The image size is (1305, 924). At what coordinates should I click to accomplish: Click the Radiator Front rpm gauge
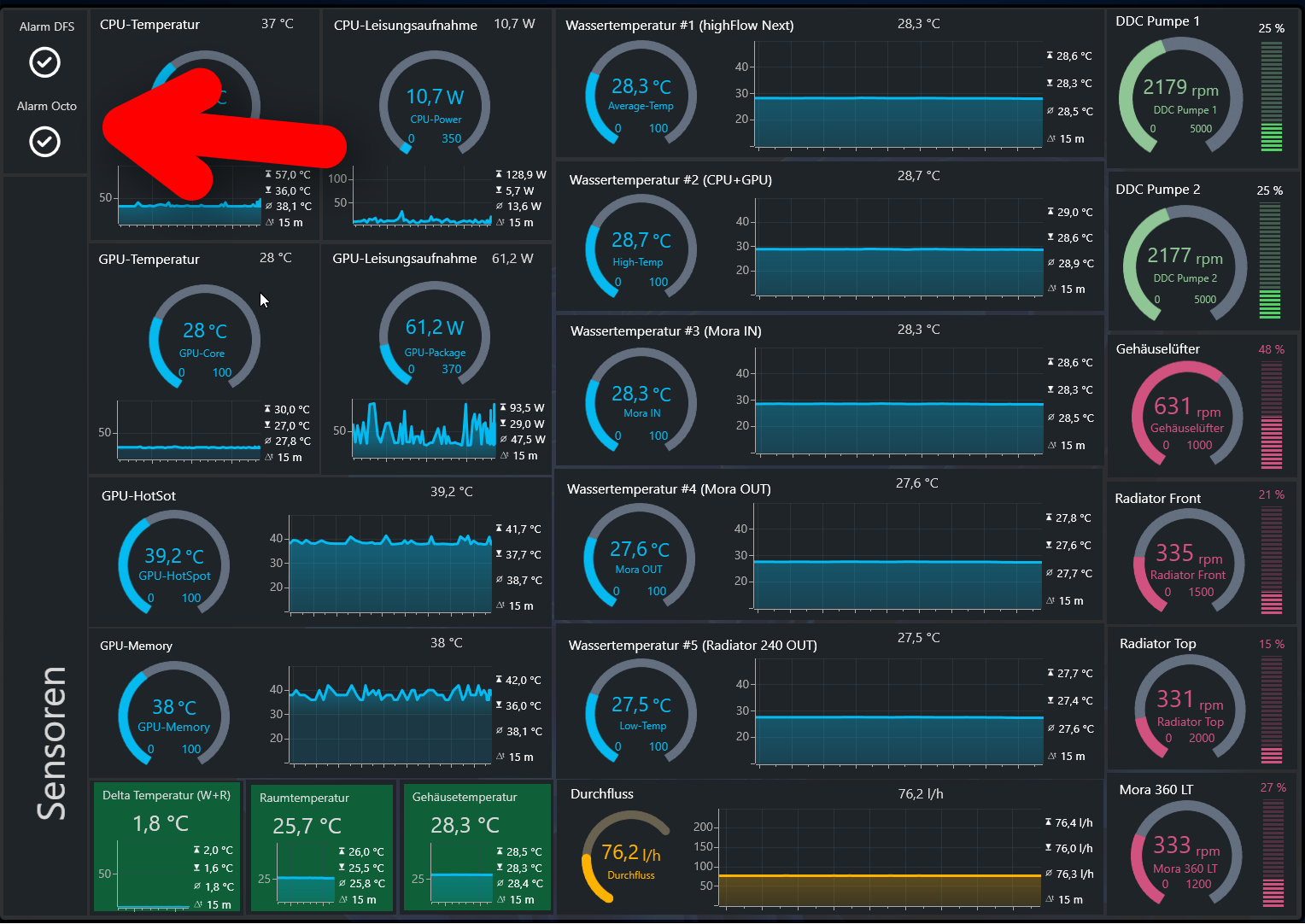1188,561
